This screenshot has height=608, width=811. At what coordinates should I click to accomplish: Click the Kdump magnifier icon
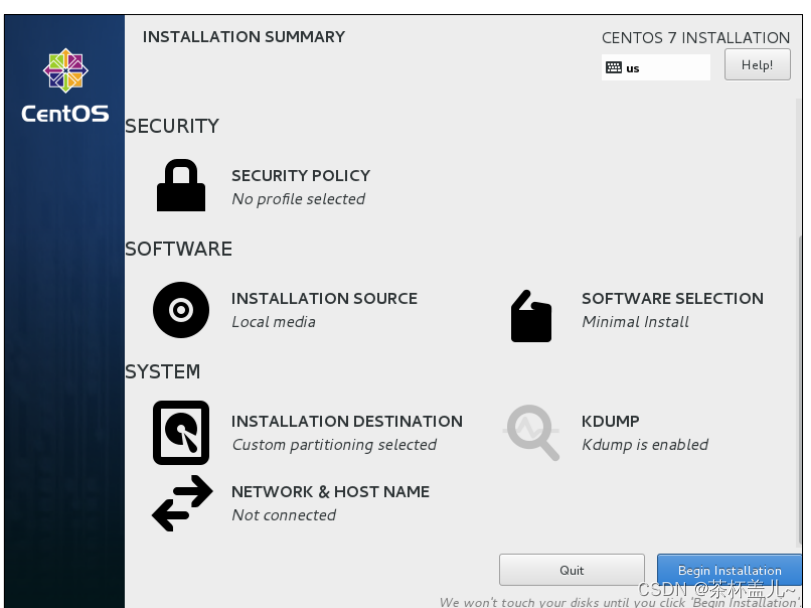532,432
